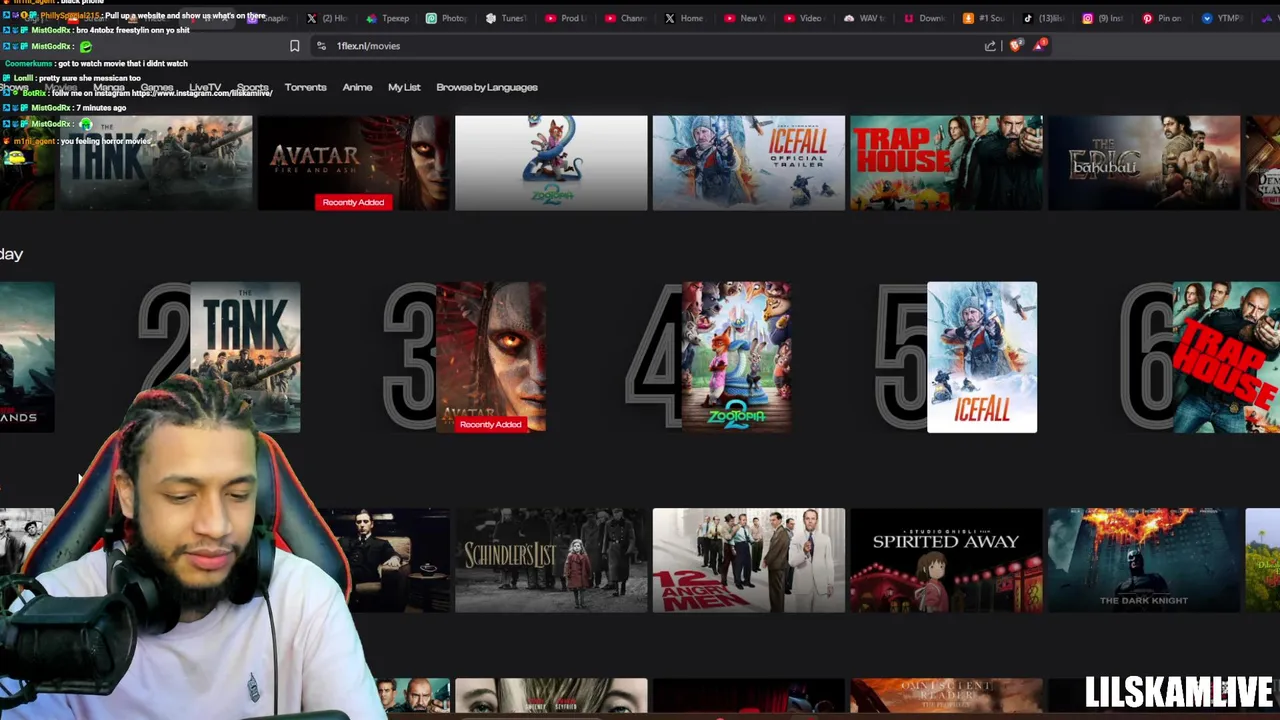Open the Channel YouTube browser tab

(626, 18)
